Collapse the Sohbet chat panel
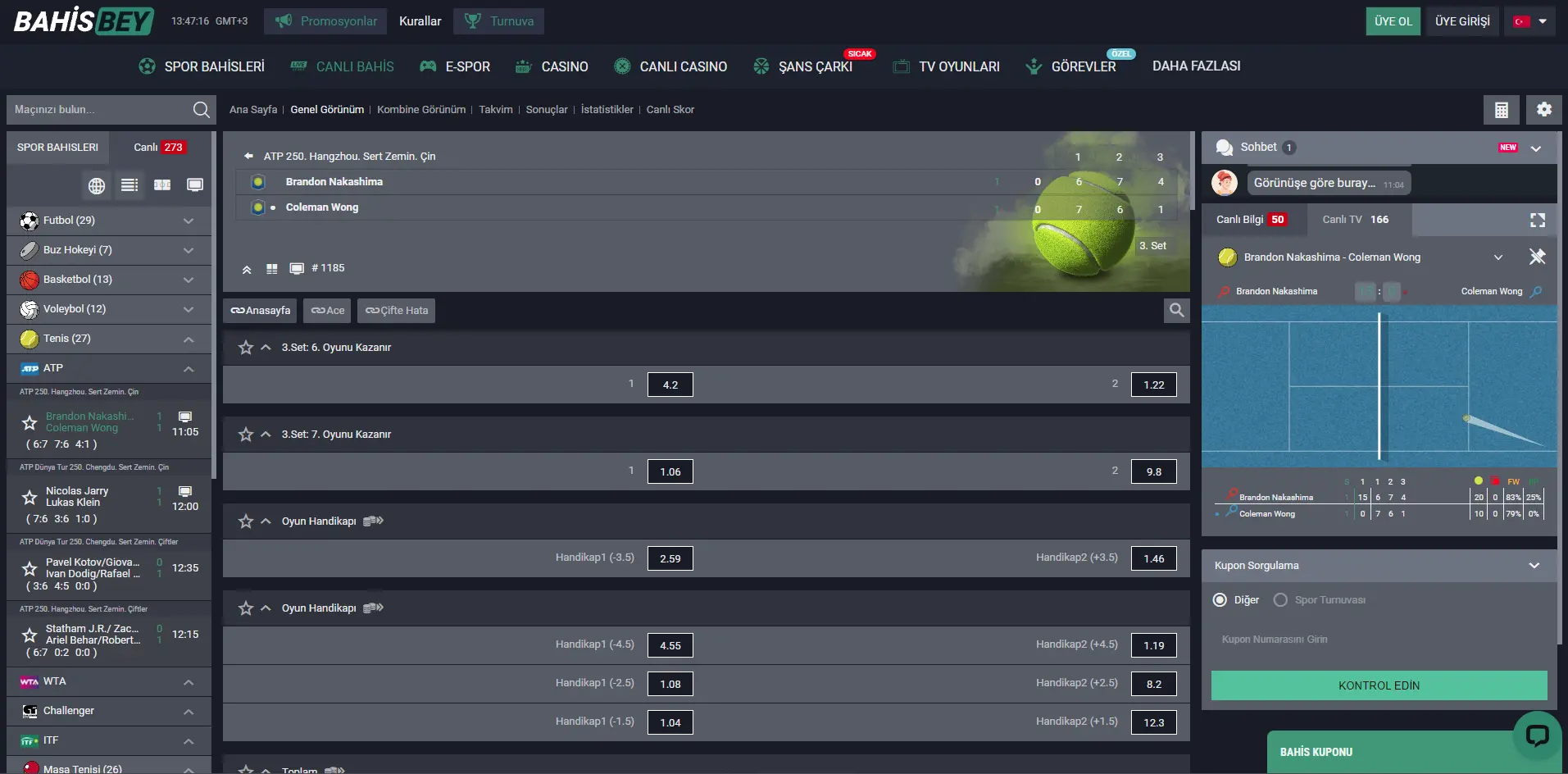The width and height of the screenshot is (1568, 774). click(x=1536, y=148)
